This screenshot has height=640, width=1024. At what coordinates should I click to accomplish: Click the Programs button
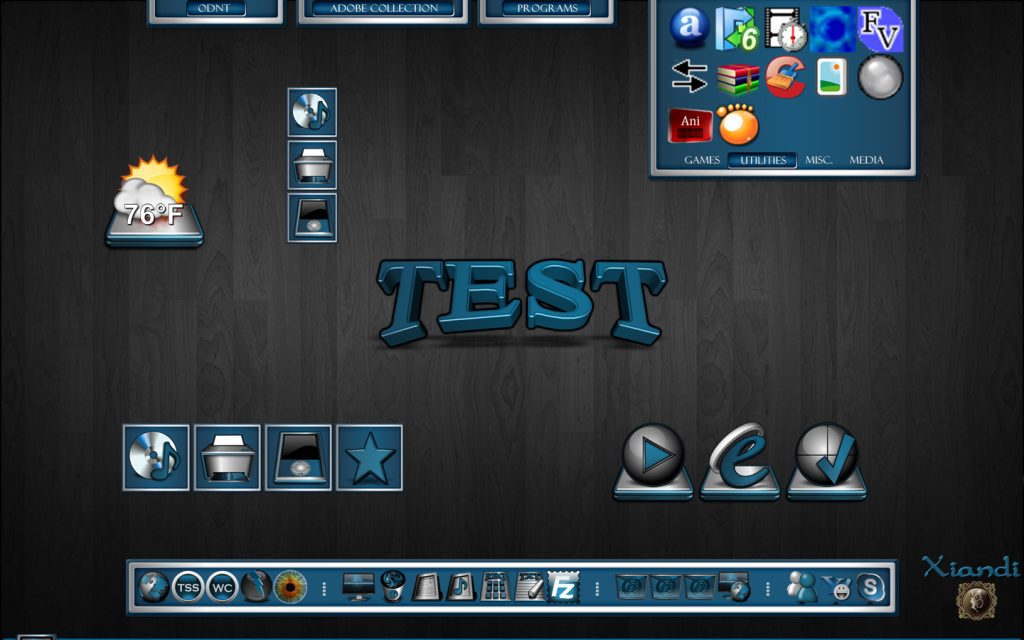[546, 8]
